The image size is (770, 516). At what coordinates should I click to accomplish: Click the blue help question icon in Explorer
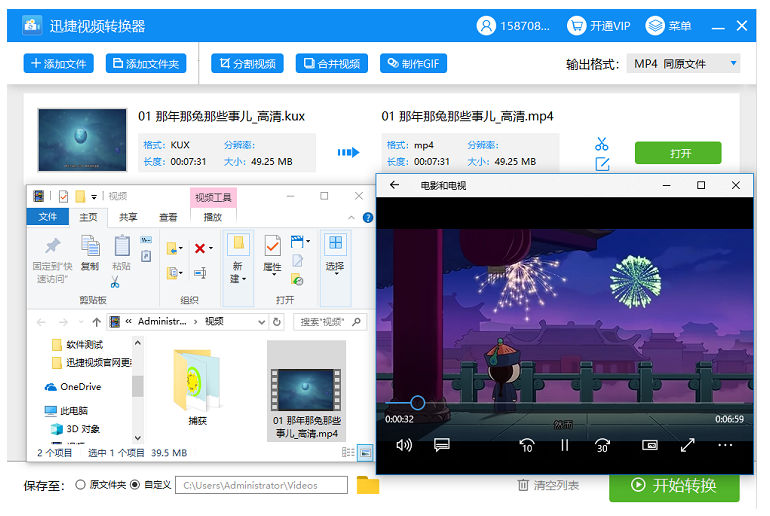(368, 217)
